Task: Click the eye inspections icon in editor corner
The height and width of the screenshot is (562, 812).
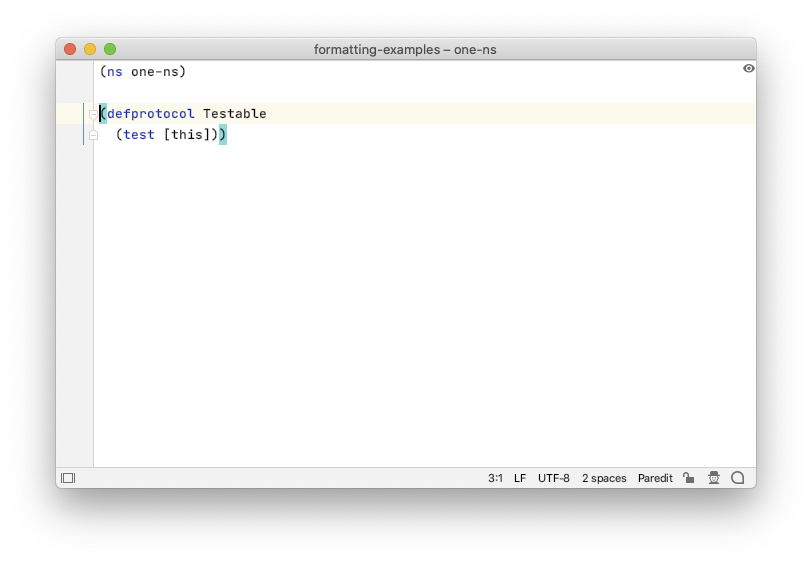Action: click(x=748, y=68)
